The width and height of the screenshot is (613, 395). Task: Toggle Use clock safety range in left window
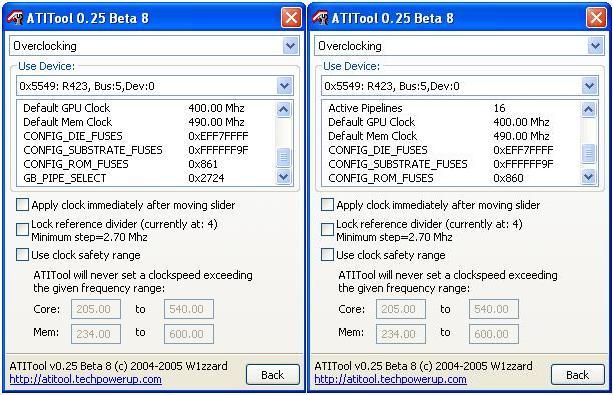[x=22, y=255]
